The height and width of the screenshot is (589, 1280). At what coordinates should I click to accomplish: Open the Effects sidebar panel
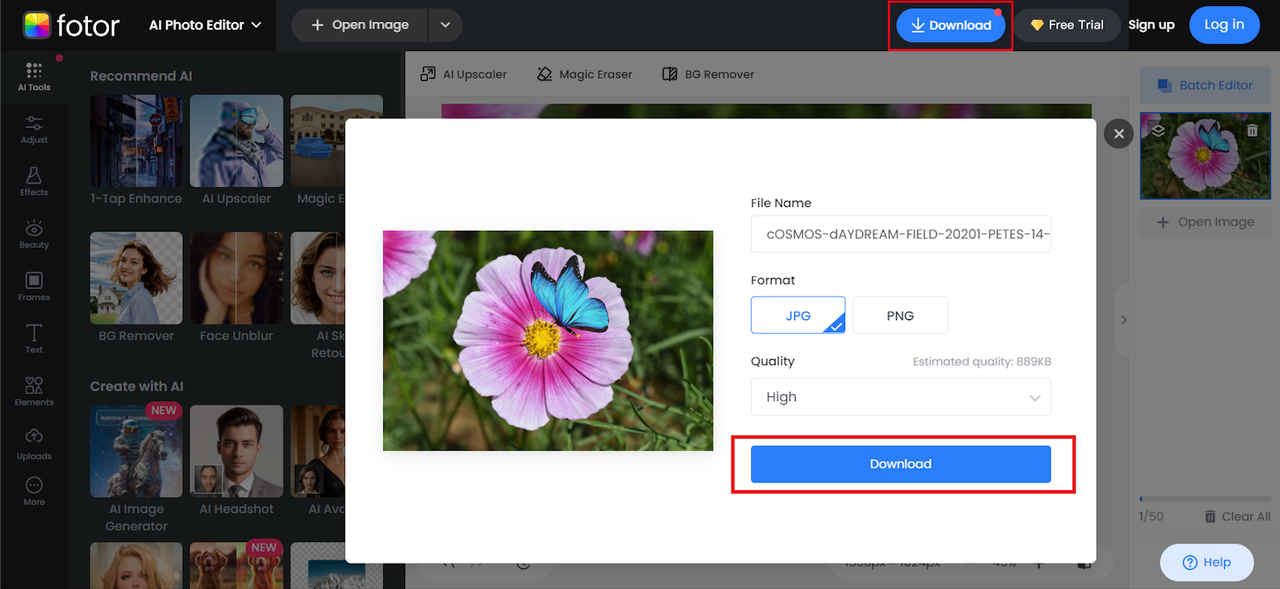34,181
